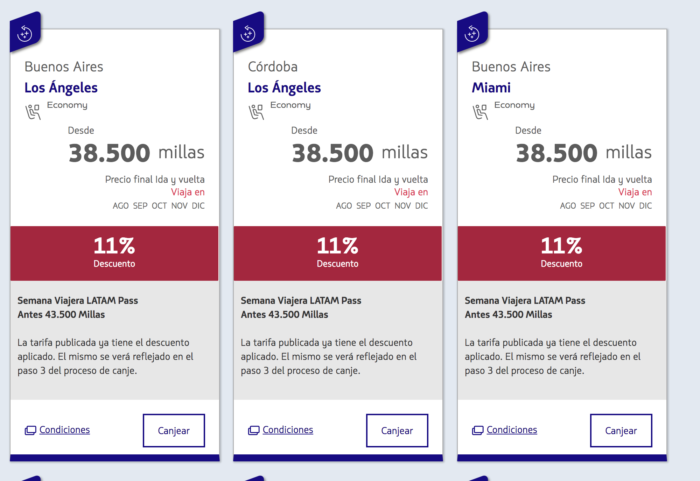Click the 11% Descuento banner on Miami card
Image resolution: width=700 pixels, height=481 pixels.
[562, 253]
